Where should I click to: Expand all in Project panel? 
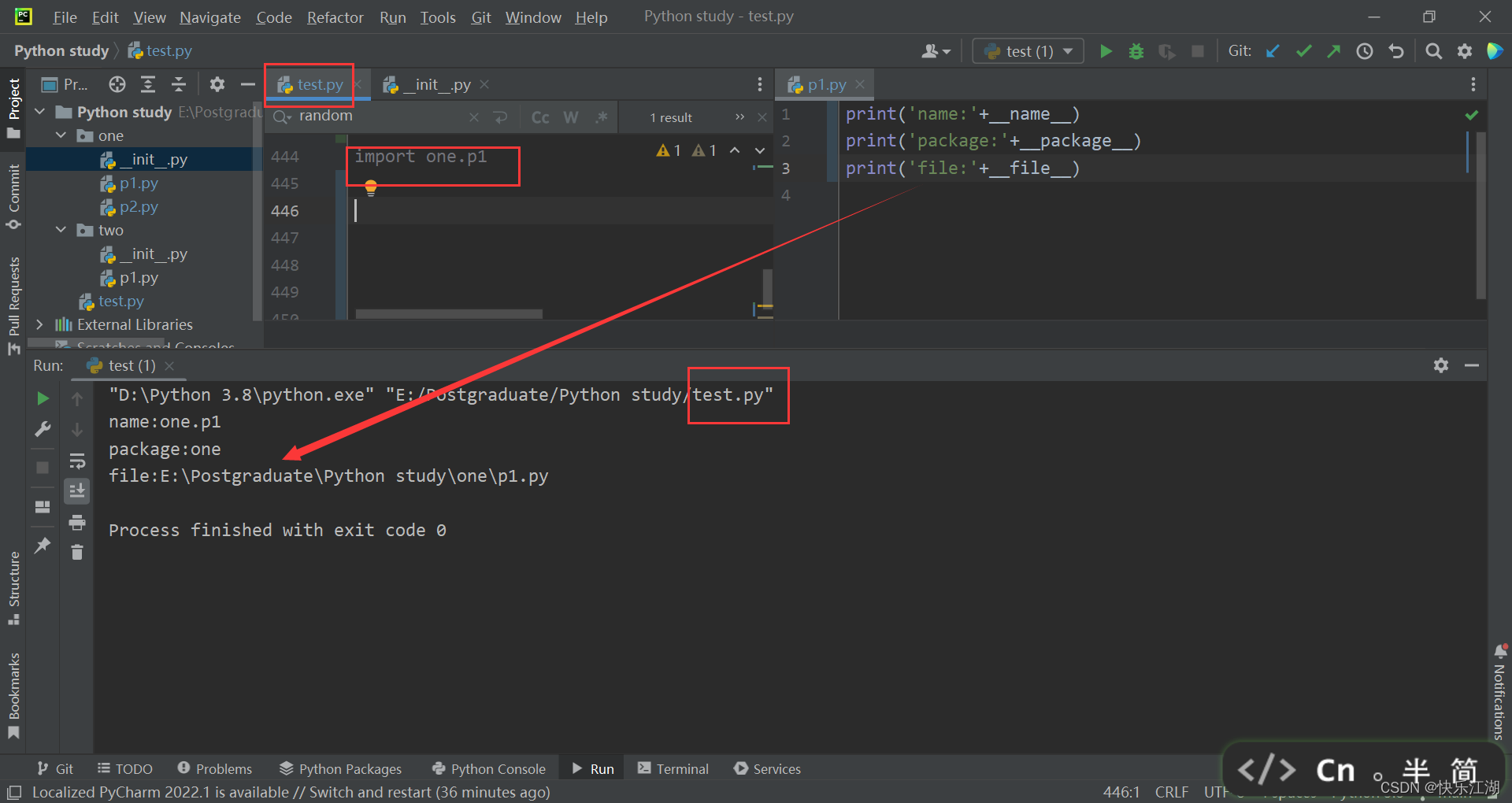coord(148,84)
